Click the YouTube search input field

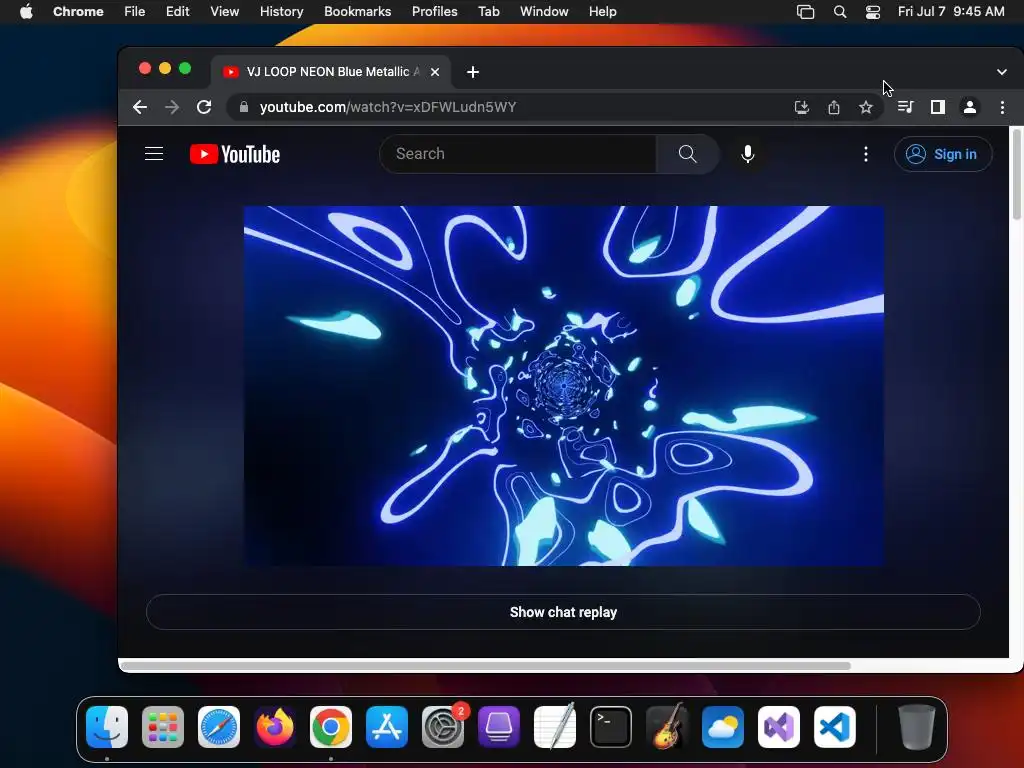518,154
